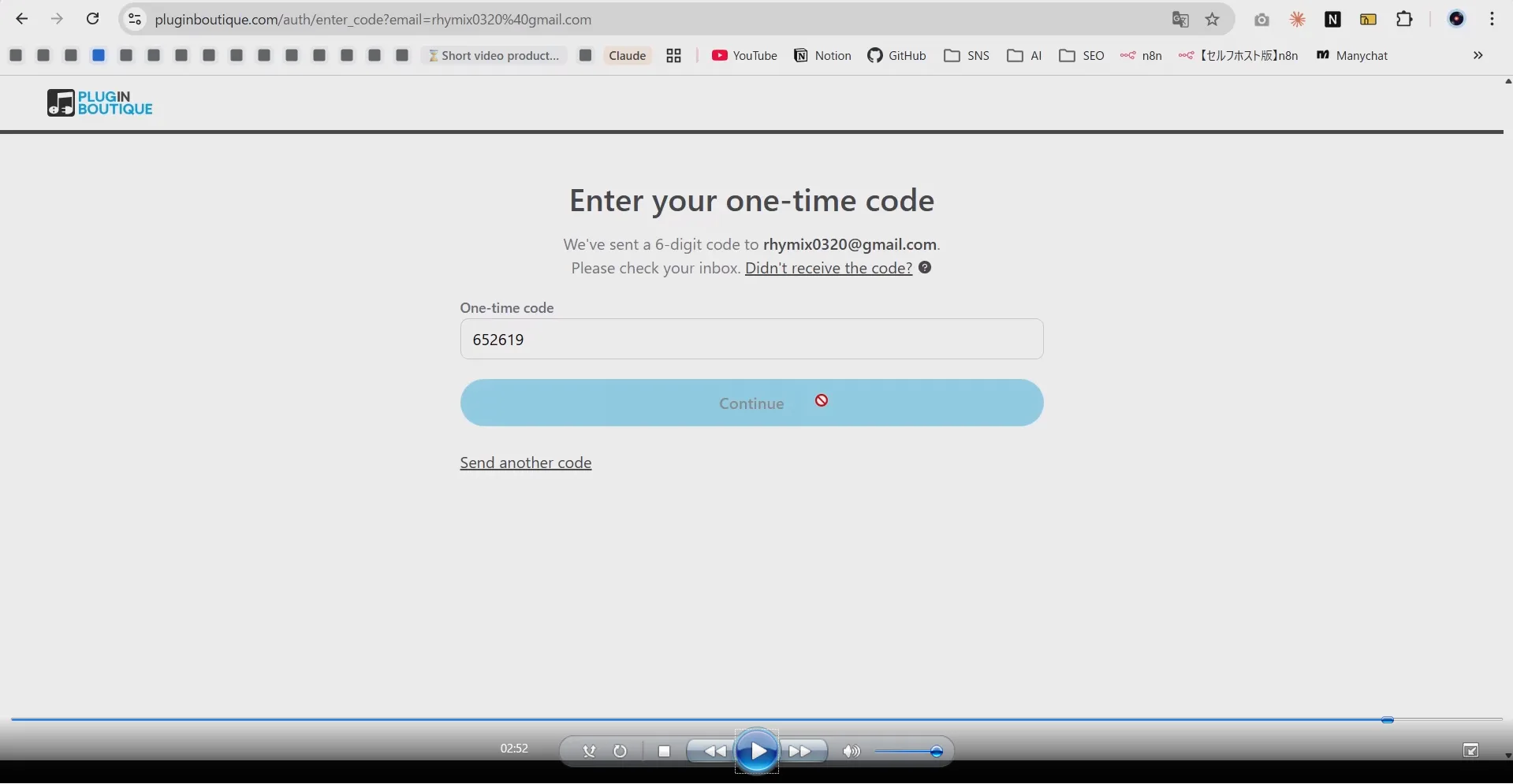
Task: Toggle repeat in the media player
Action: [620, 752]
